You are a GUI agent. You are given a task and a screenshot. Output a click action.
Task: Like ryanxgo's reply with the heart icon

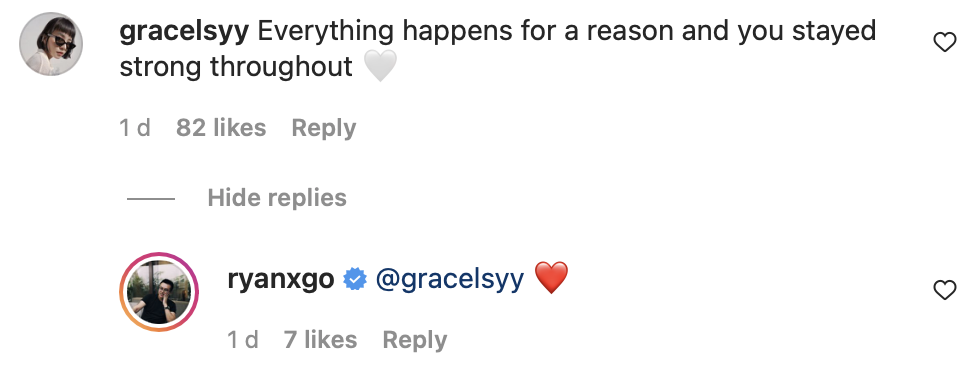pos(945,290)
